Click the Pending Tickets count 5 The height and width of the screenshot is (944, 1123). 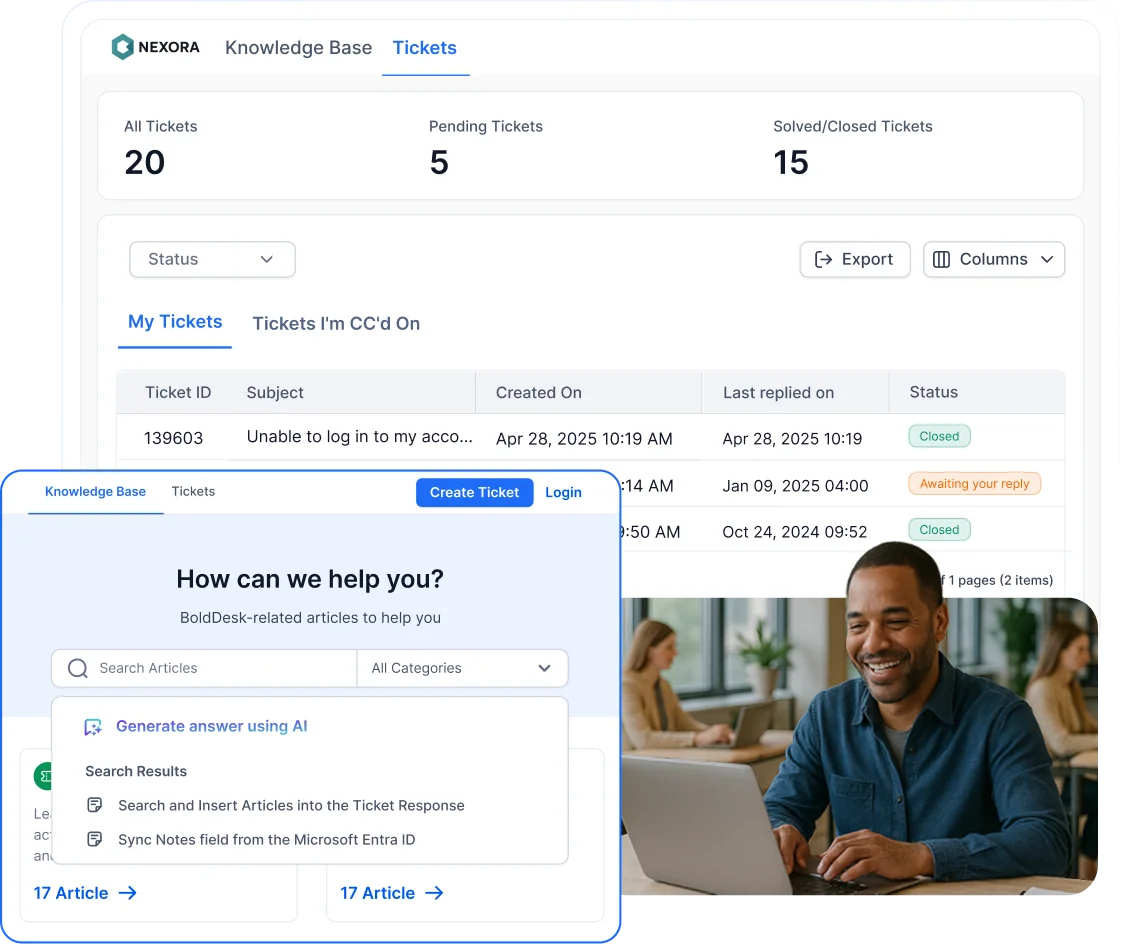click(439, 162)
